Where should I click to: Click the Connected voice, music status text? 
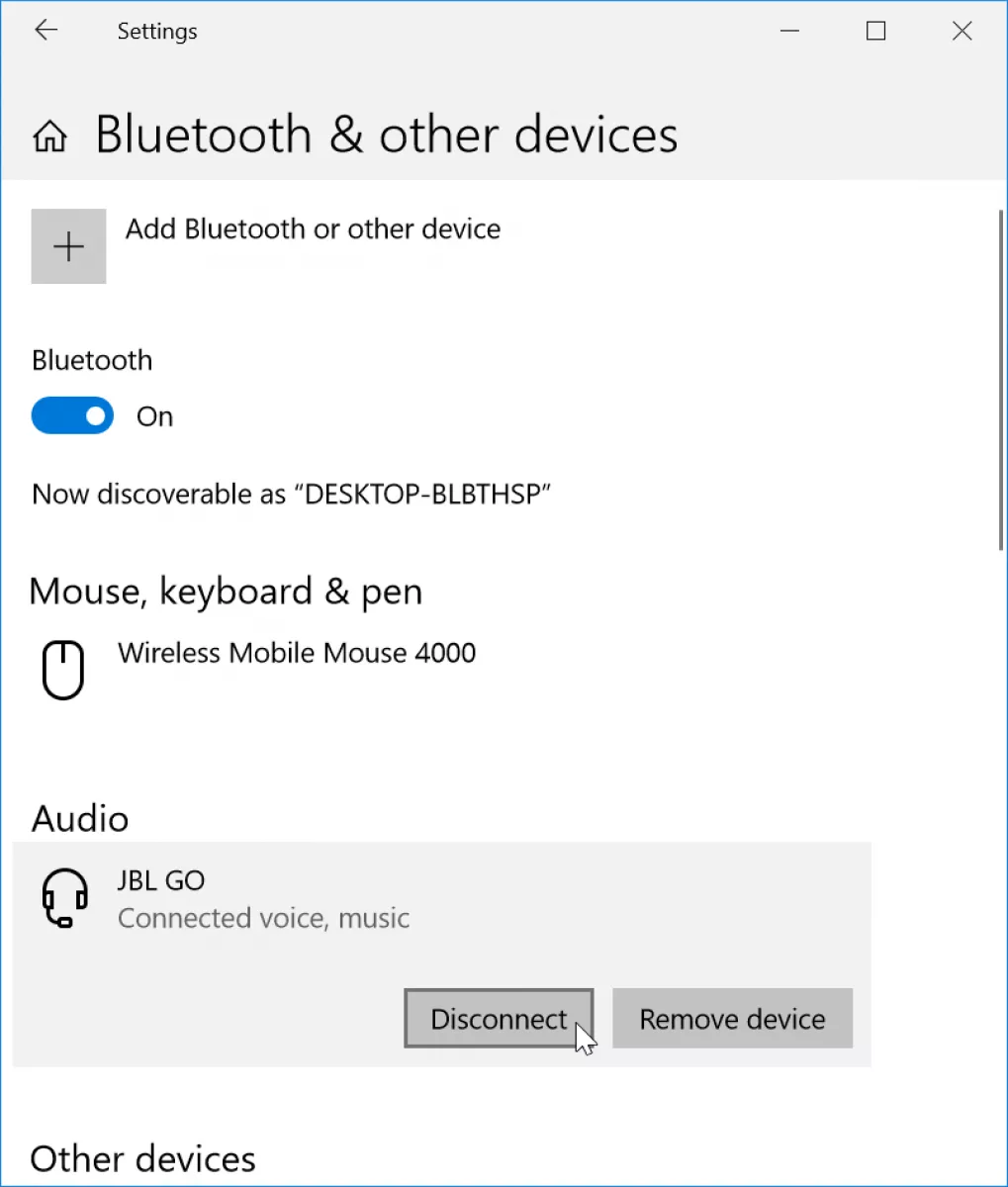pyautogui.click(x=263, y=918)
